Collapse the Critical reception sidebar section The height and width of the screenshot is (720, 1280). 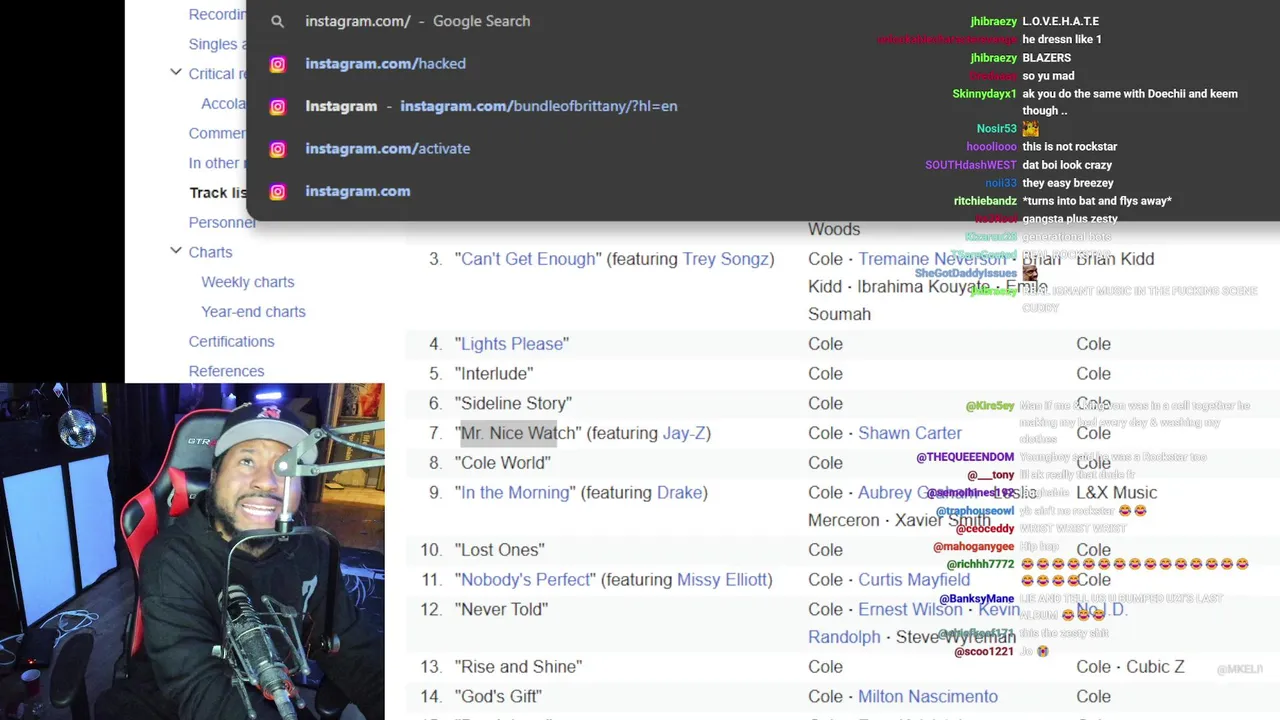point(176,73)
